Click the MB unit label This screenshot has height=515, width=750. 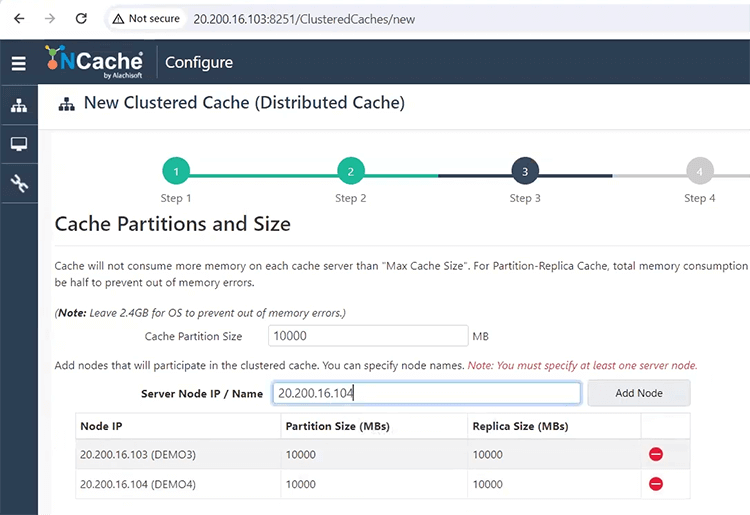click(x=481, y=337)
